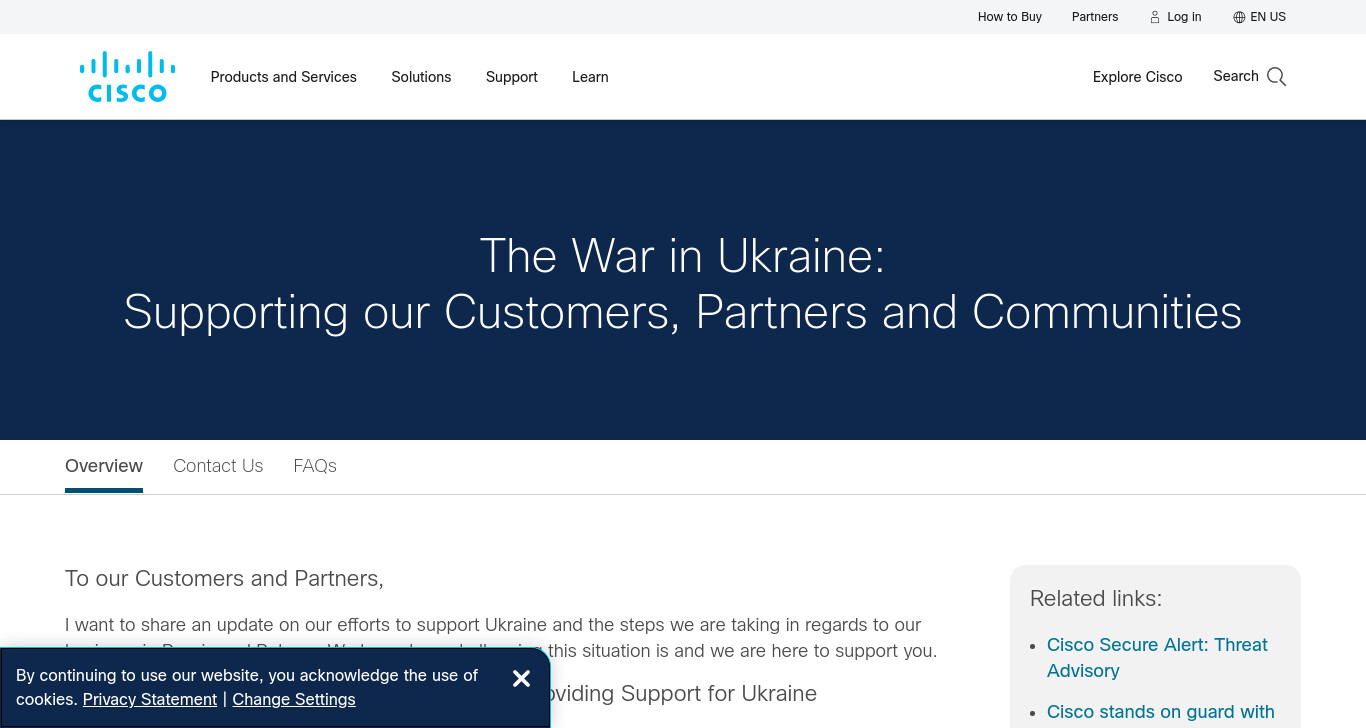Dismiss the cookie banner with X
The image size is (1366, 728).
click(x=521, y=679)
